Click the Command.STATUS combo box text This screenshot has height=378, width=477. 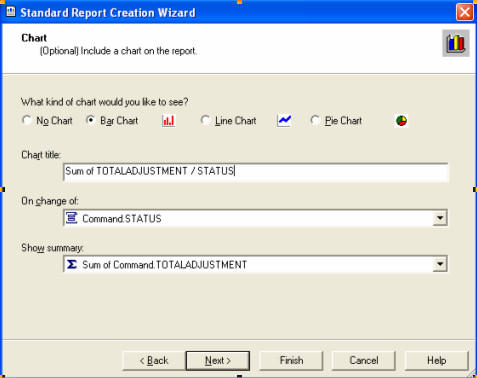pyautogui.click(x=122, y=219)
